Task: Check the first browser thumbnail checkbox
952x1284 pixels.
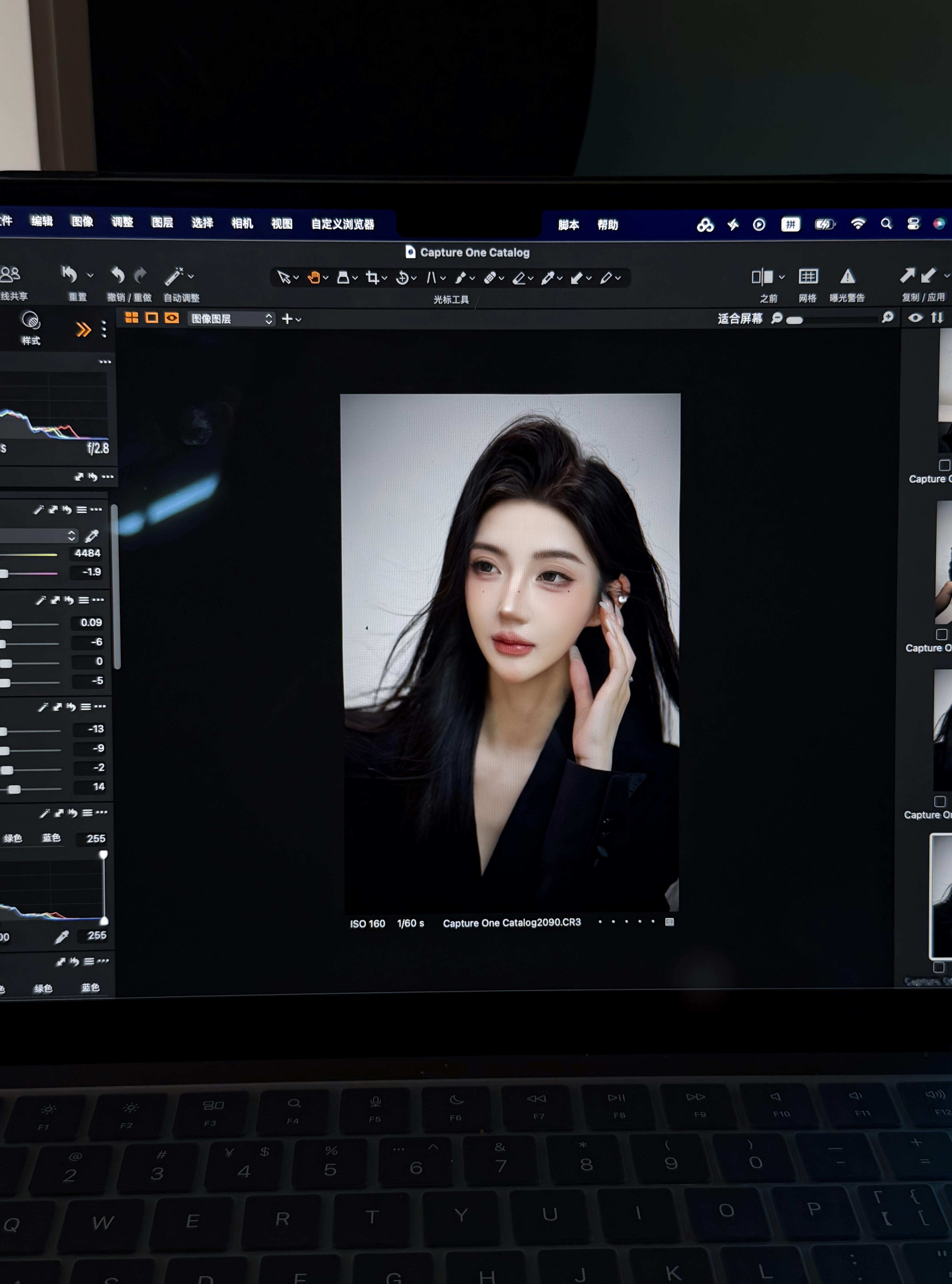Action: click(944, 465)
